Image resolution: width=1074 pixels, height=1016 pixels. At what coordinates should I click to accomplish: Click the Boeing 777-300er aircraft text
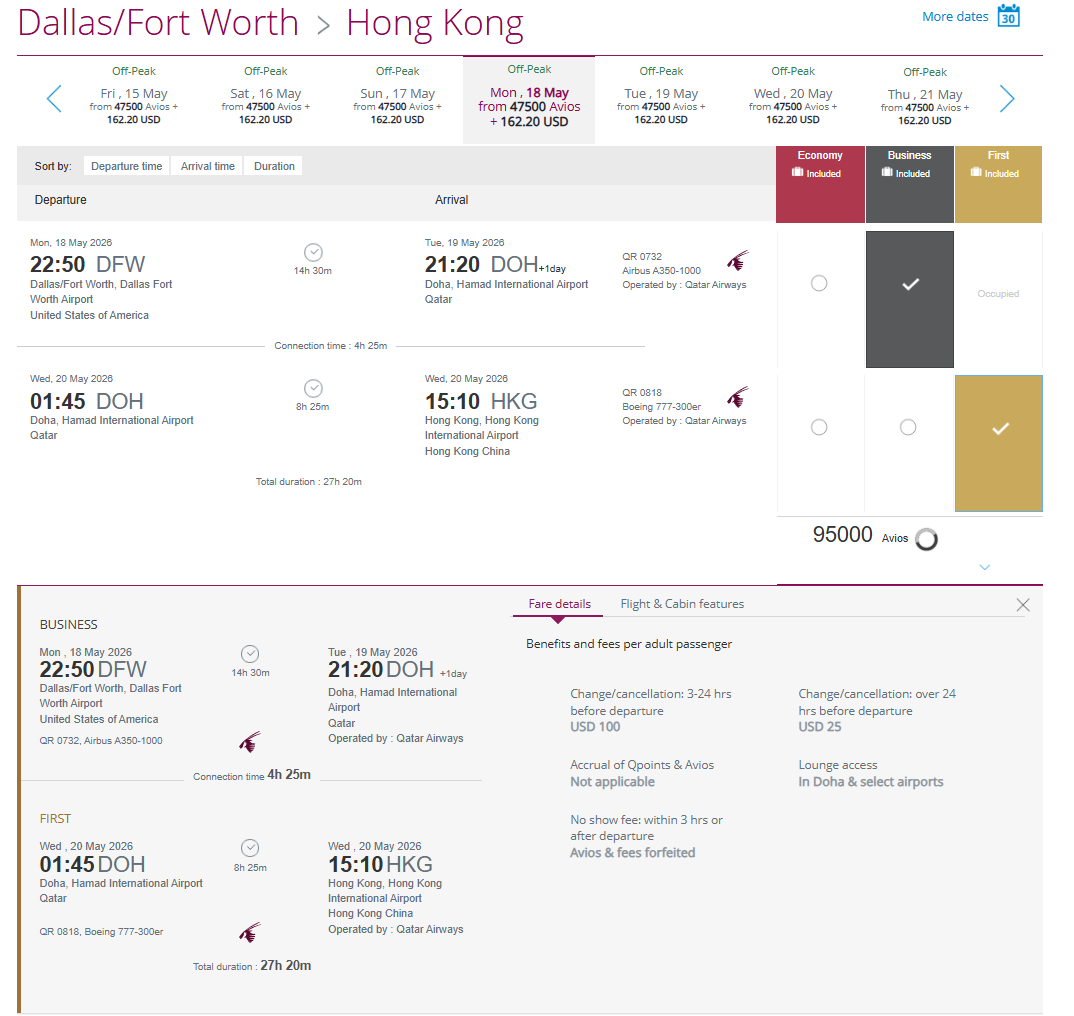661,407
